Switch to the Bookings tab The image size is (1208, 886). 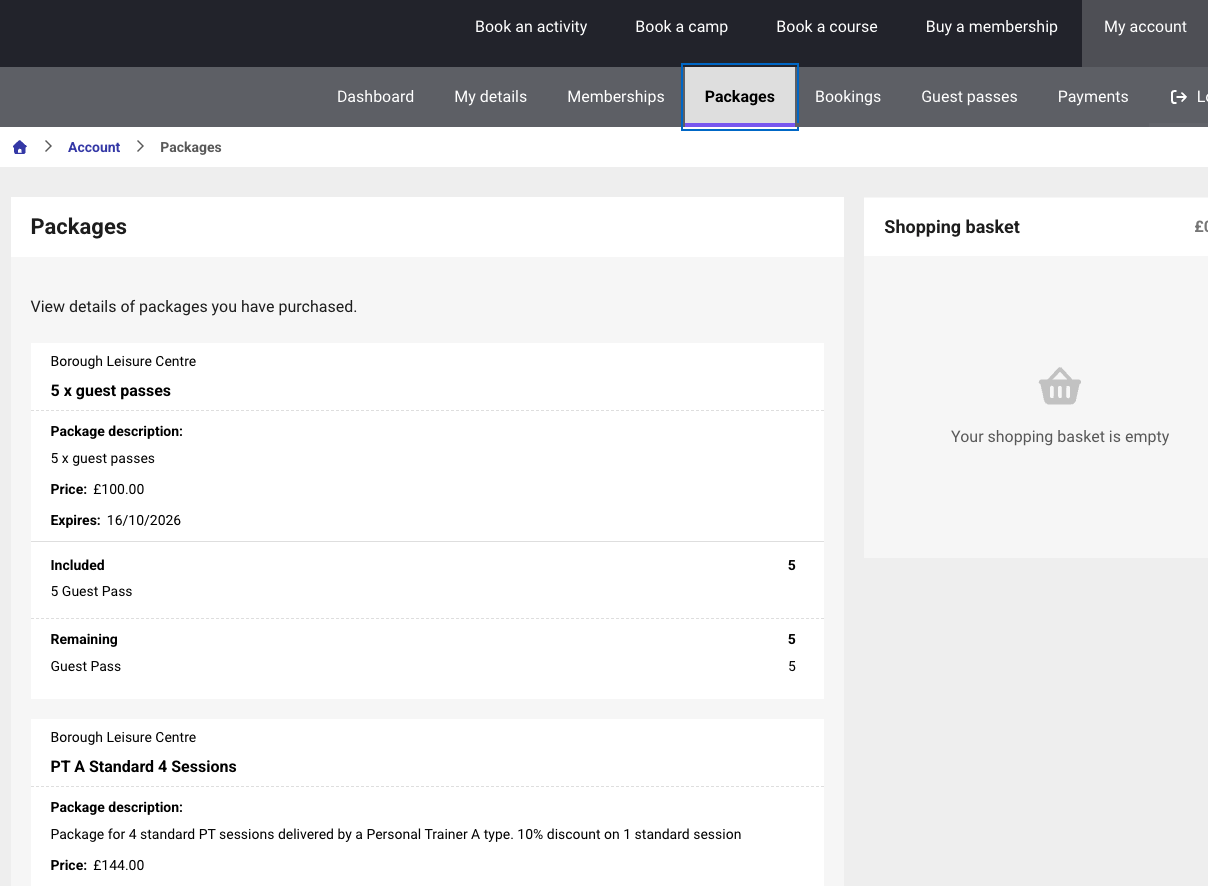click(x=848, y=97)
